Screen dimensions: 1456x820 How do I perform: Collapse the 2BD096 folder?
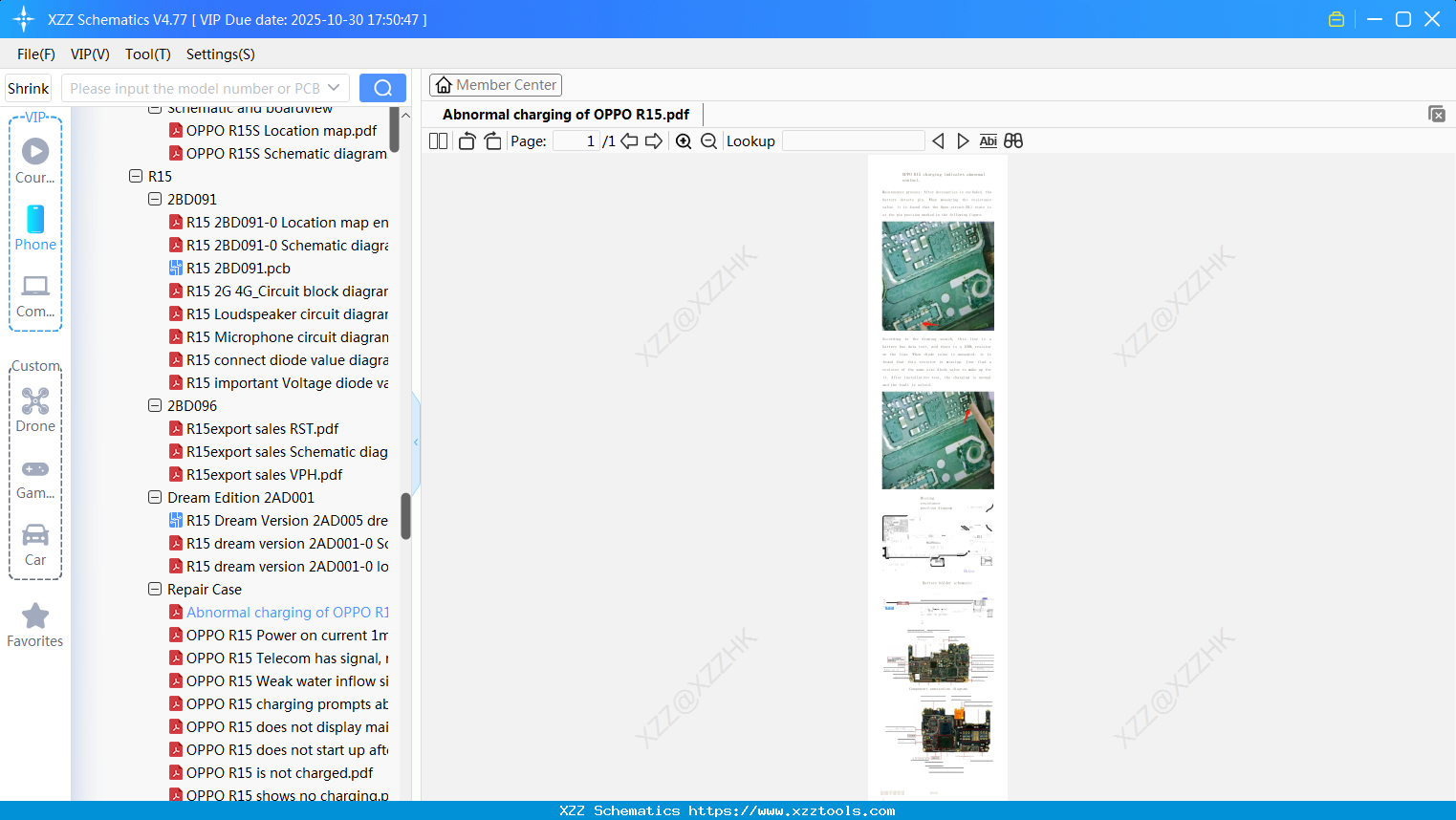(x=155, y=405)
